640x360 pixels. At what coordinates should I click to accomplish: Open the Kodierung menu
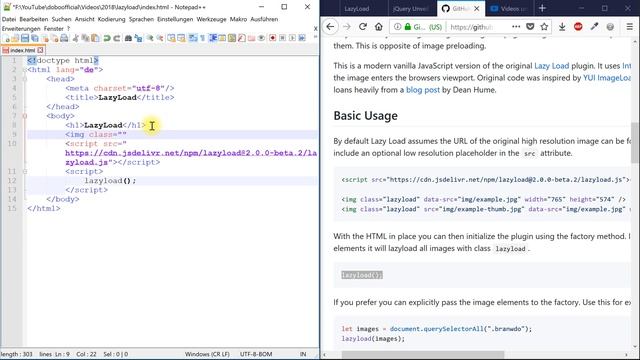(x=111, y=19)
